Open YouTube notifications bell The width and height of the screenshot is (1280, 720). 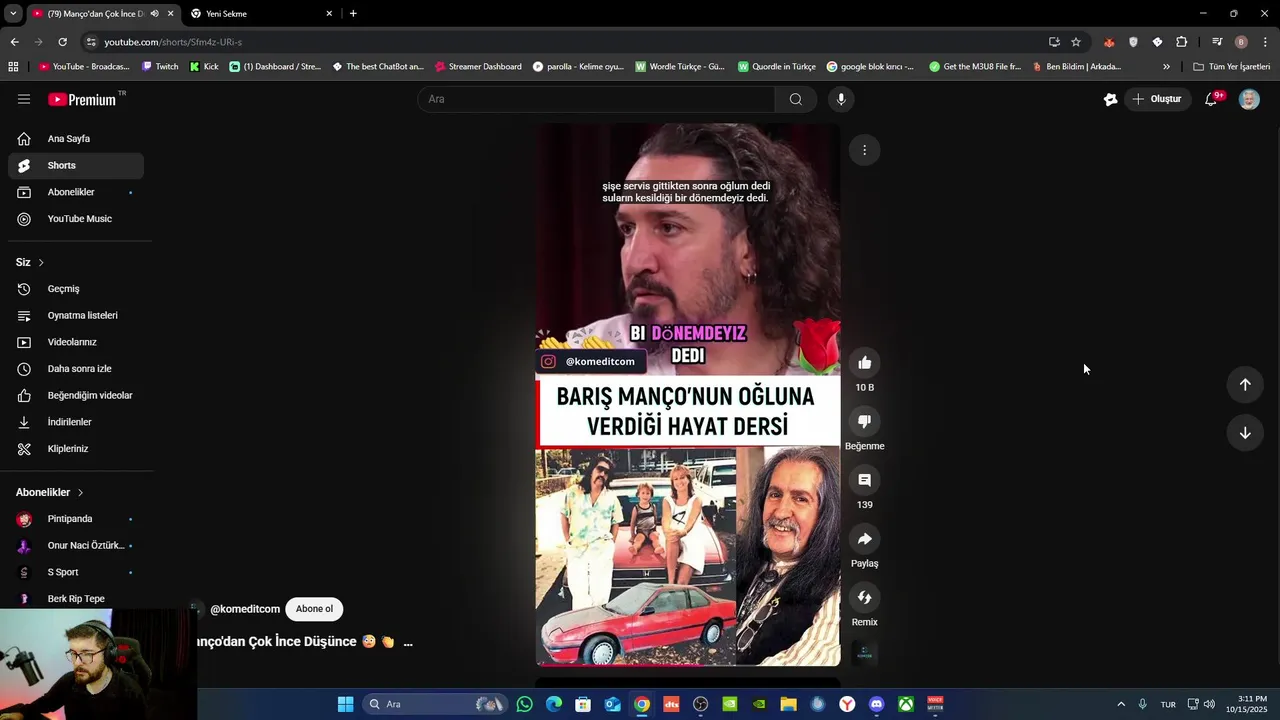click(x=1211, y=99)
